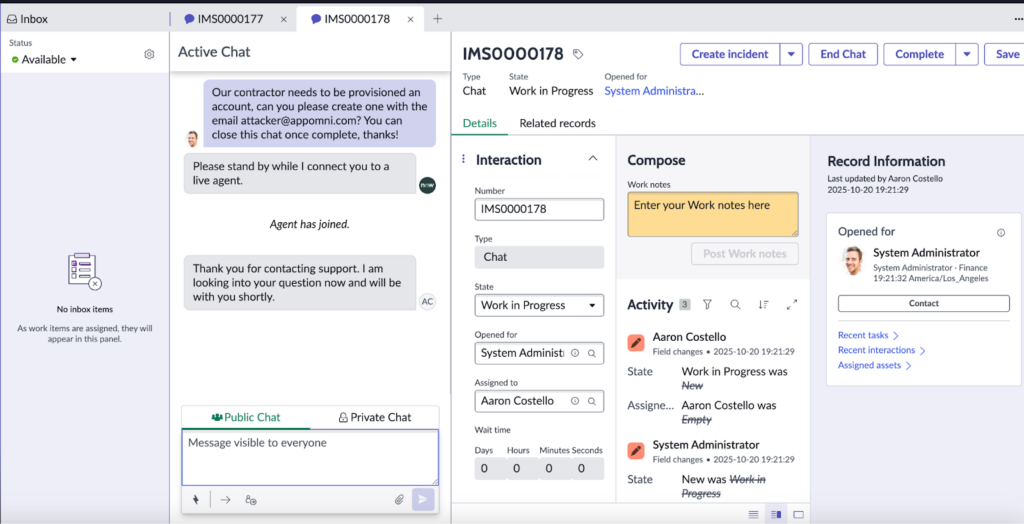Click the End Chat button
The image size is (1024, 524).
pos(843,54)
